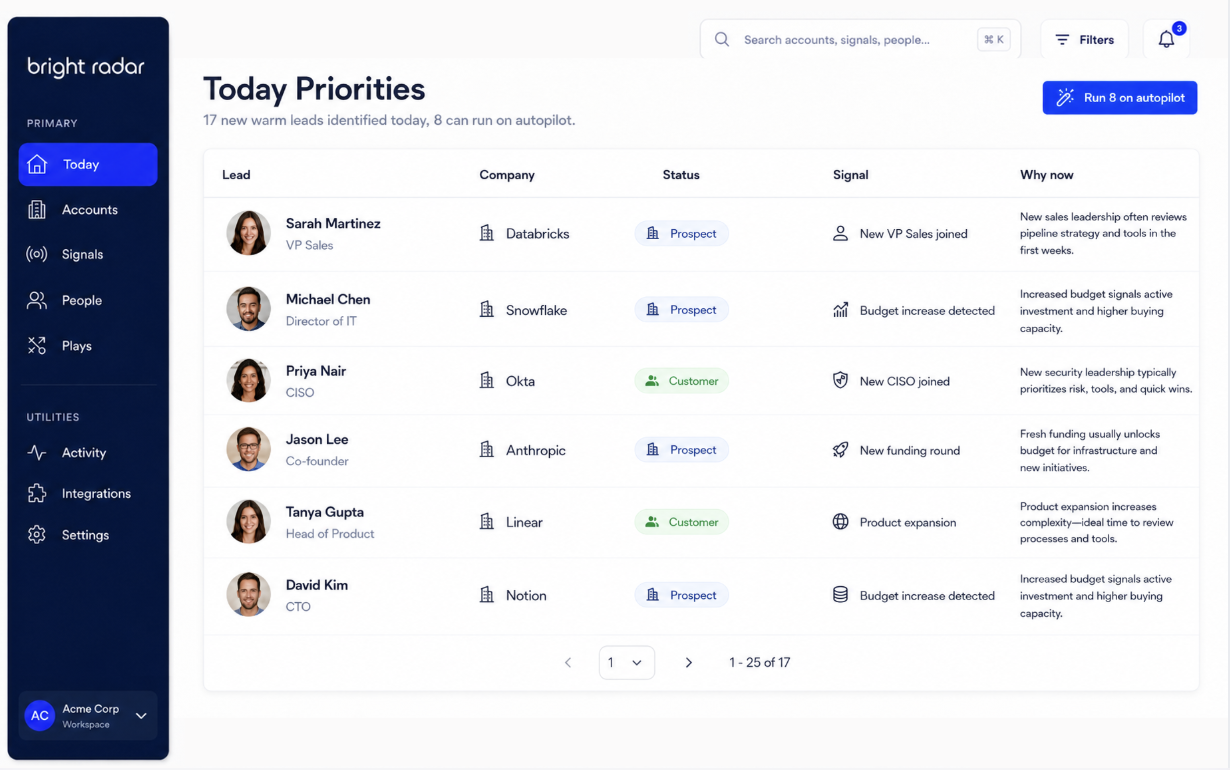Viewport: 1230px width, 770px height.
Task: Sort by the Company column header
Action: click(x=507, y=175)
